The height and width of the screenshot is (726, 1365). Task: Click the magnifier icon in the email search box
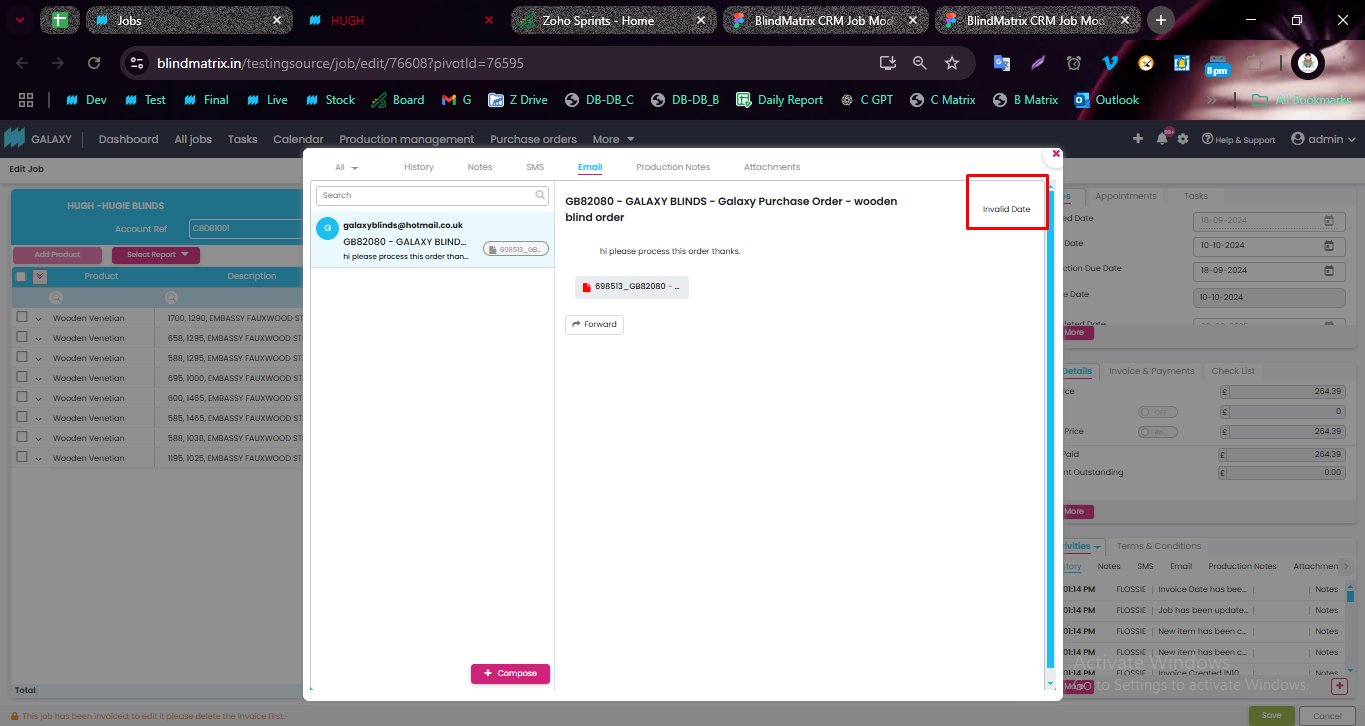[540, 196]
